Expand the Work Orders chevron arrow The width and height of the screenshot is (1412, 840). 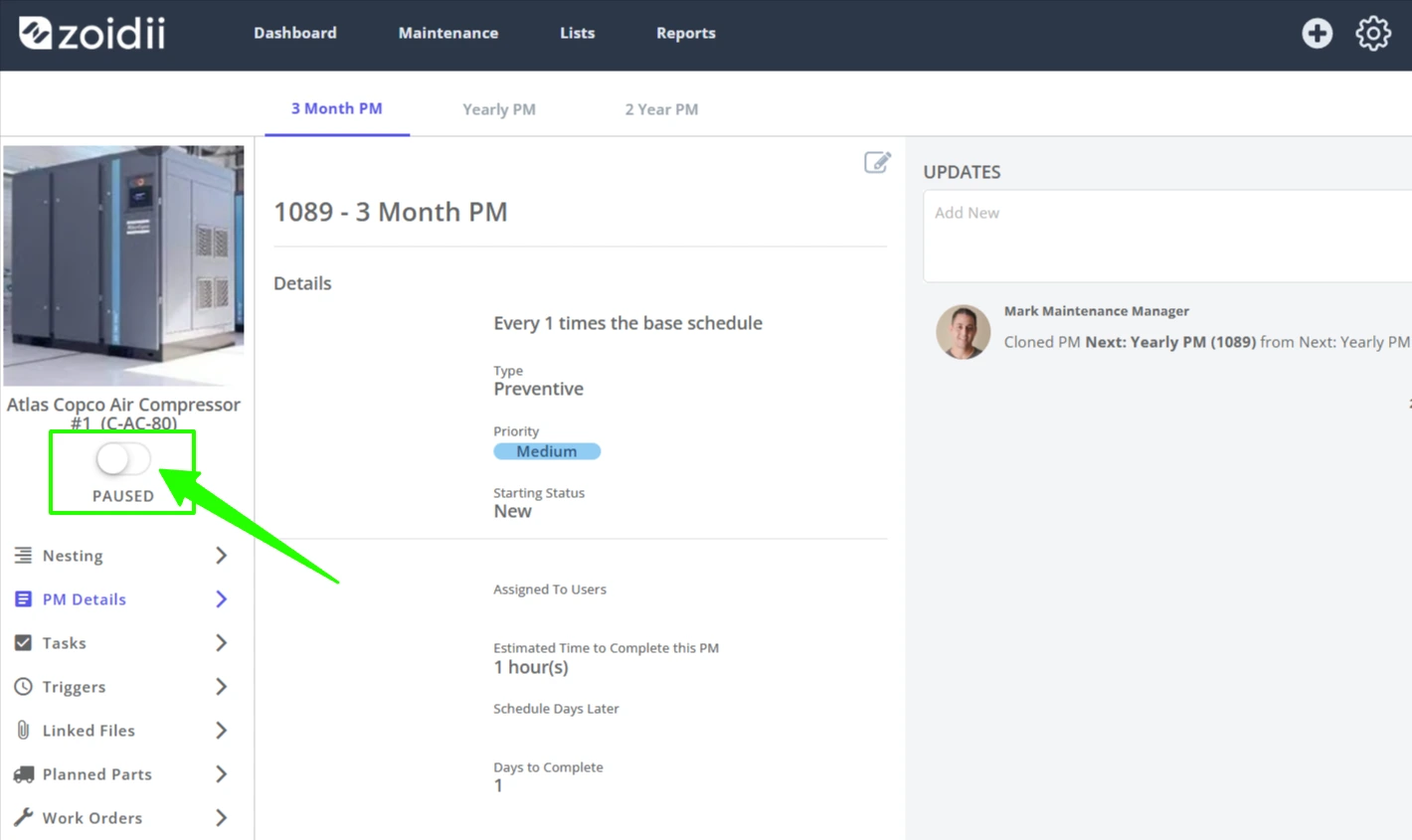pyautogui.click(x=221, y=817)
